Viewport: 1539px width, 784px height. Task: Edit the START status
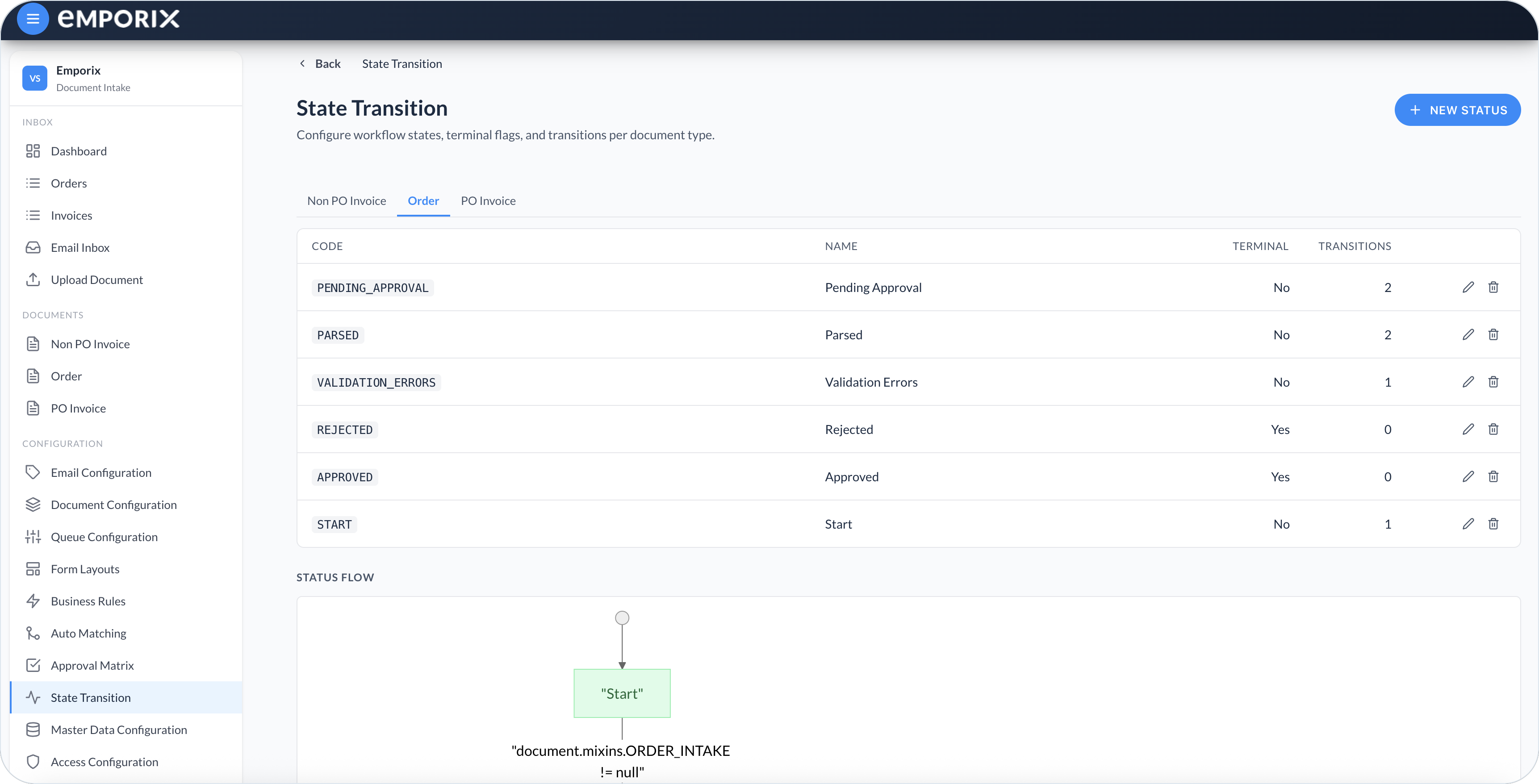point(1468,524)
